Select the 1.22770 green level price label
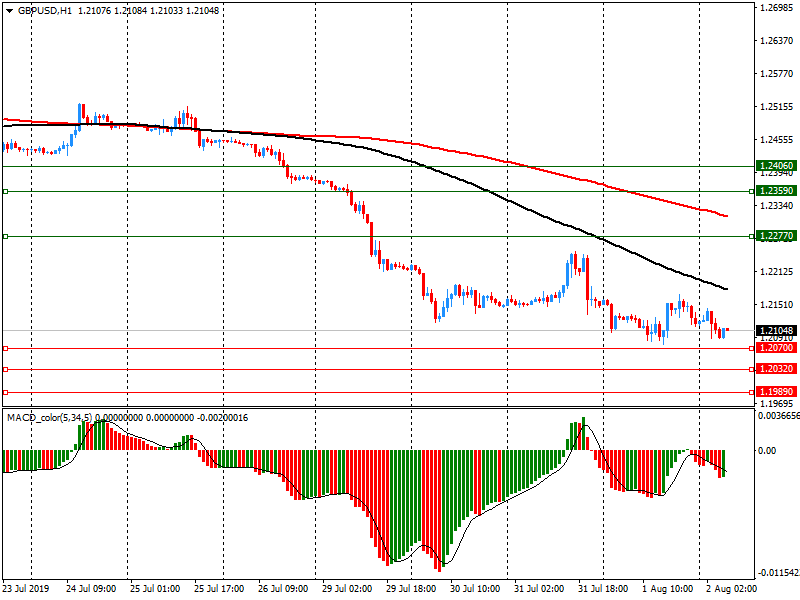800x600 pixels. click(776, 236)
